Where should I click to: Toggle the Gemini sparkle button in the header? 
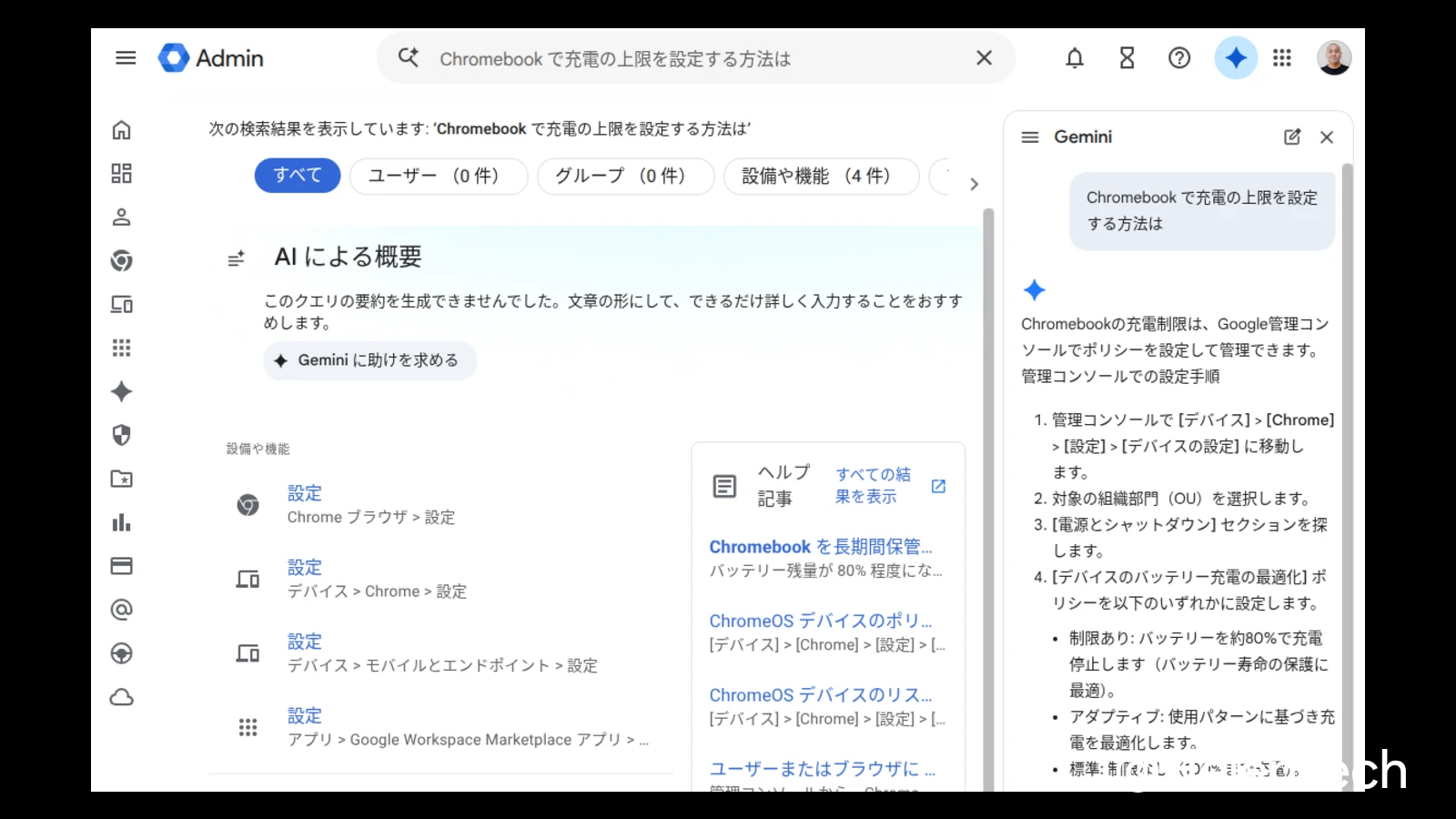pyautogui.click(x=1236, y=58)
